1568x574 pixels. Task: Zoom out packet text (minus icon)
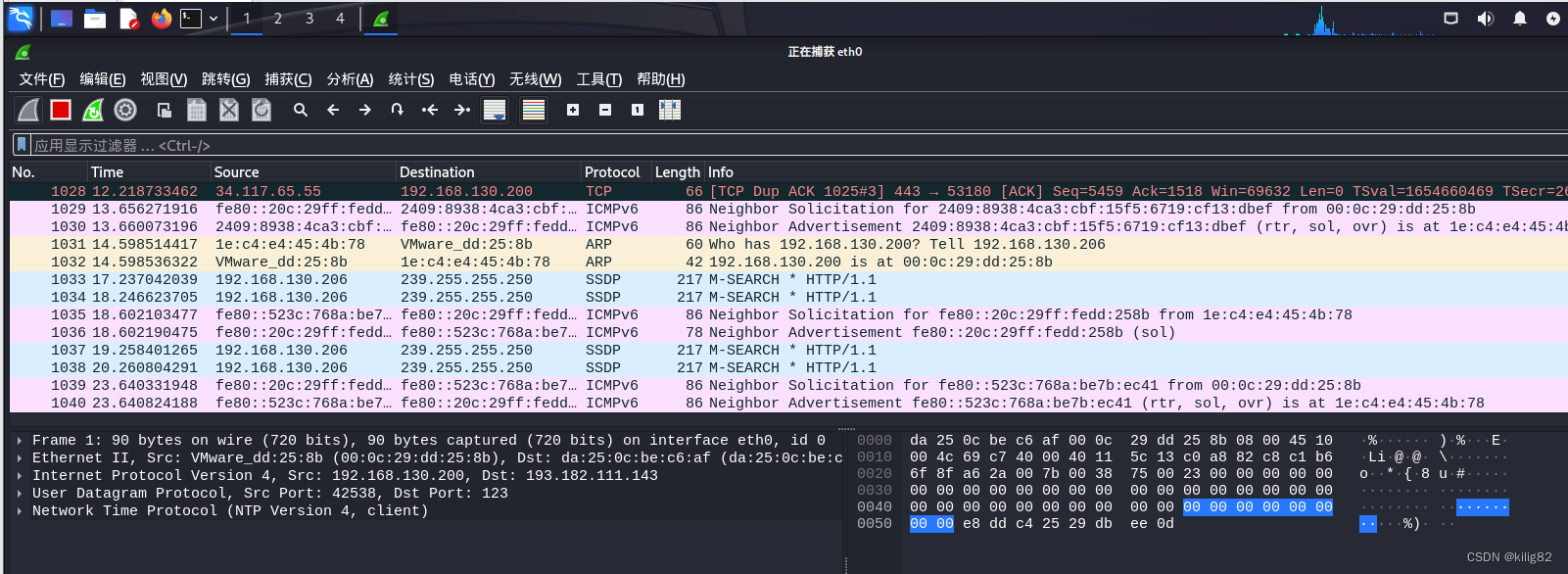tap(605, 110)
